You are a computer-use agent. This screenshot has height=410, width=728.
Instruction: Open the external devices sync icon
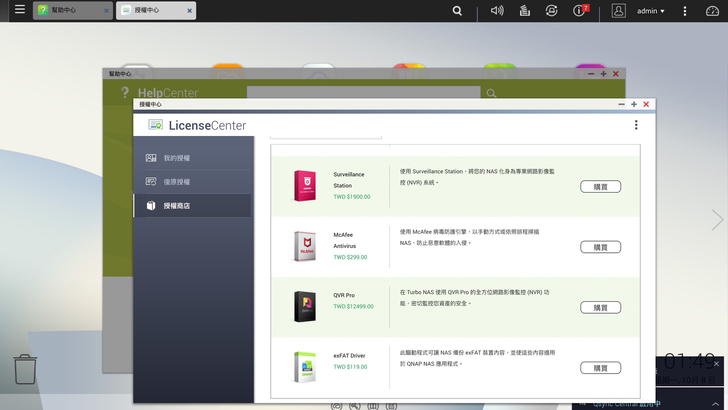pos(551,11)
